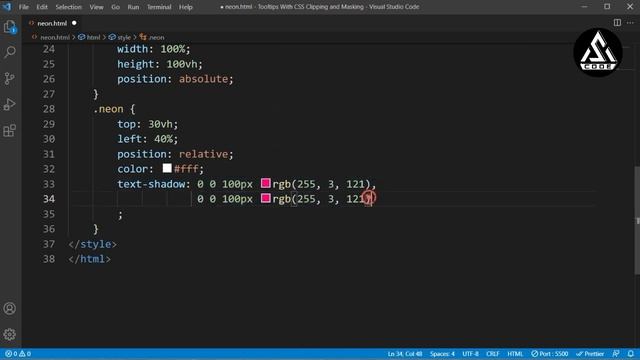Open the Extensions view
The width and height of the screenshot is (640, 360).
10,131
